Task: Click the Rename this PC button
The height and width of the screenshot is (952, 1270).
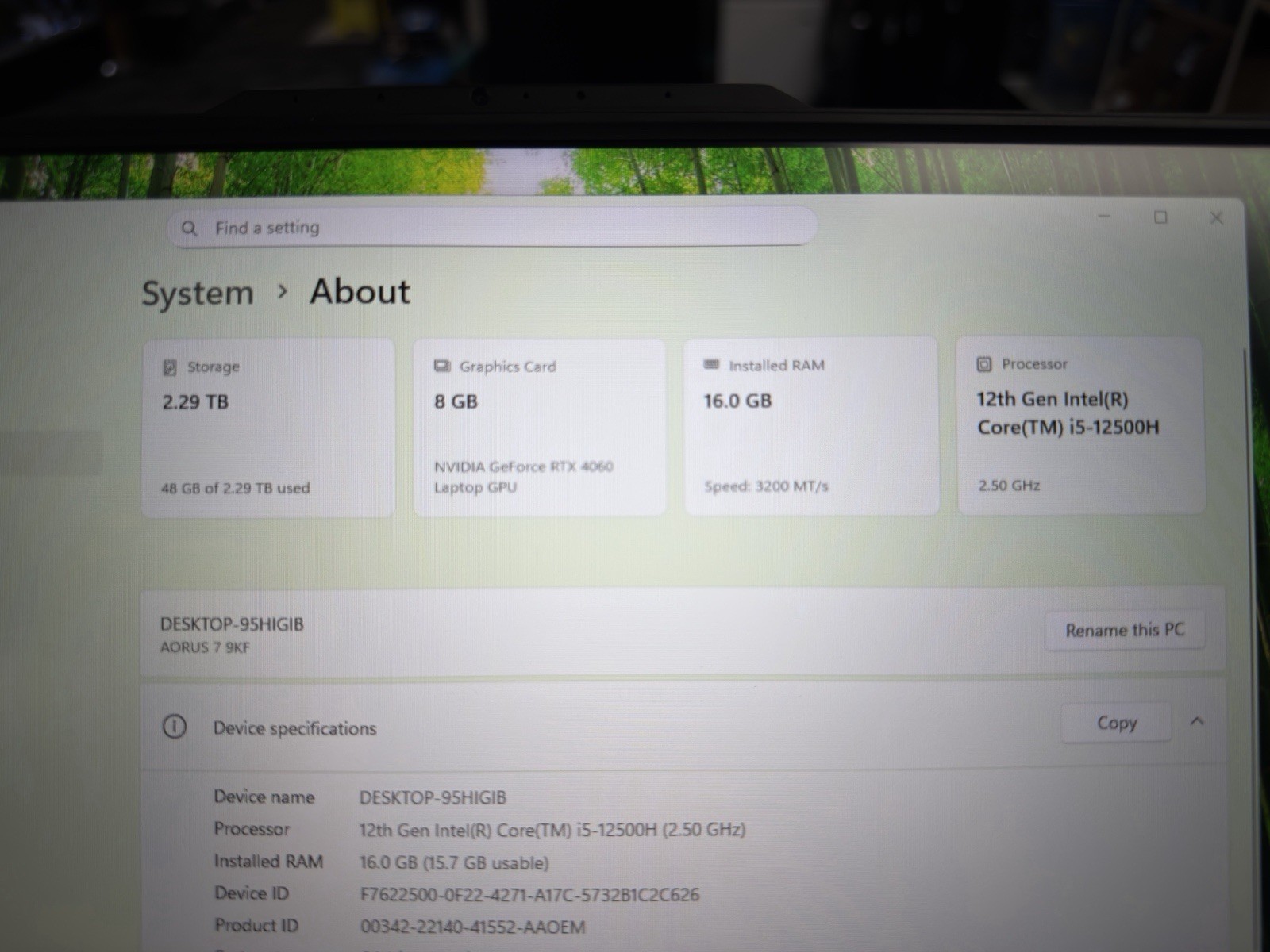Action: 1125,630
